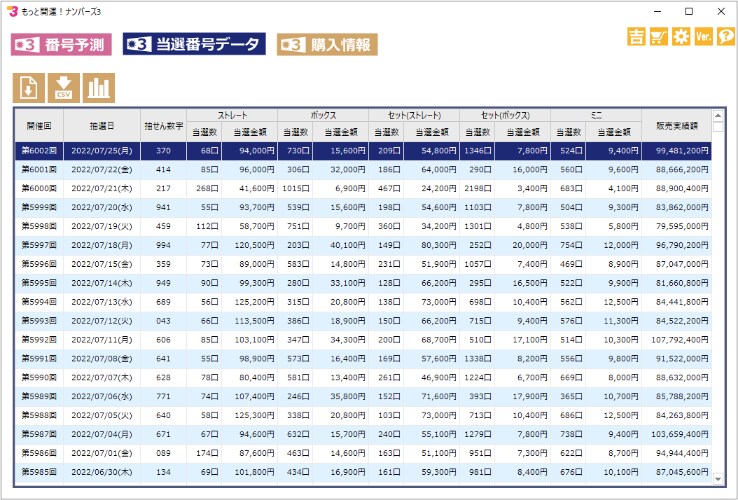The width and height of the screenshot is (738, 500).
Task: Click date 2022/07/12(火)
Action: point(102,321)
